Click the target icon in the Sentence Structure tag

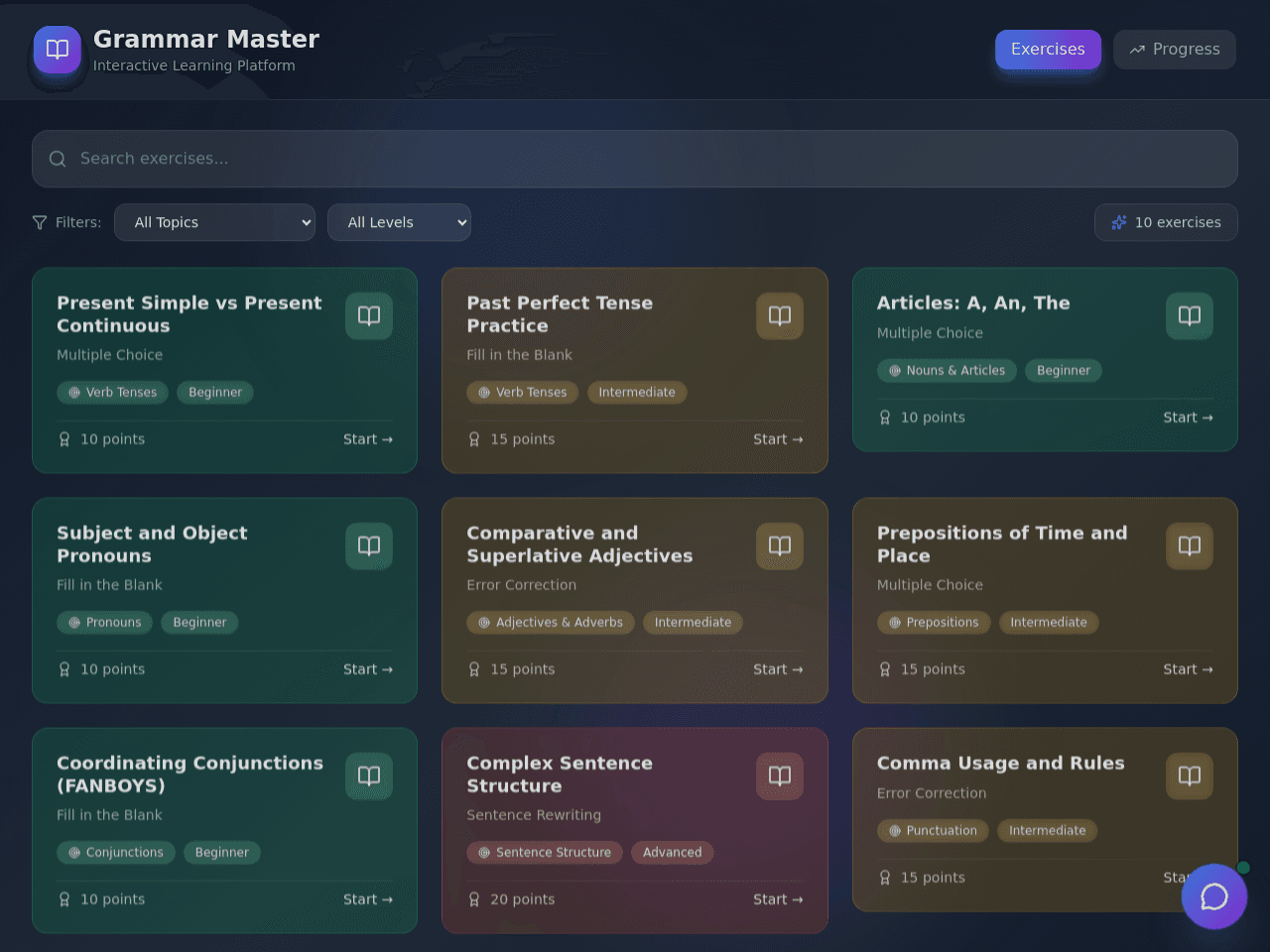pyautogui.click(x=484, y=853)
